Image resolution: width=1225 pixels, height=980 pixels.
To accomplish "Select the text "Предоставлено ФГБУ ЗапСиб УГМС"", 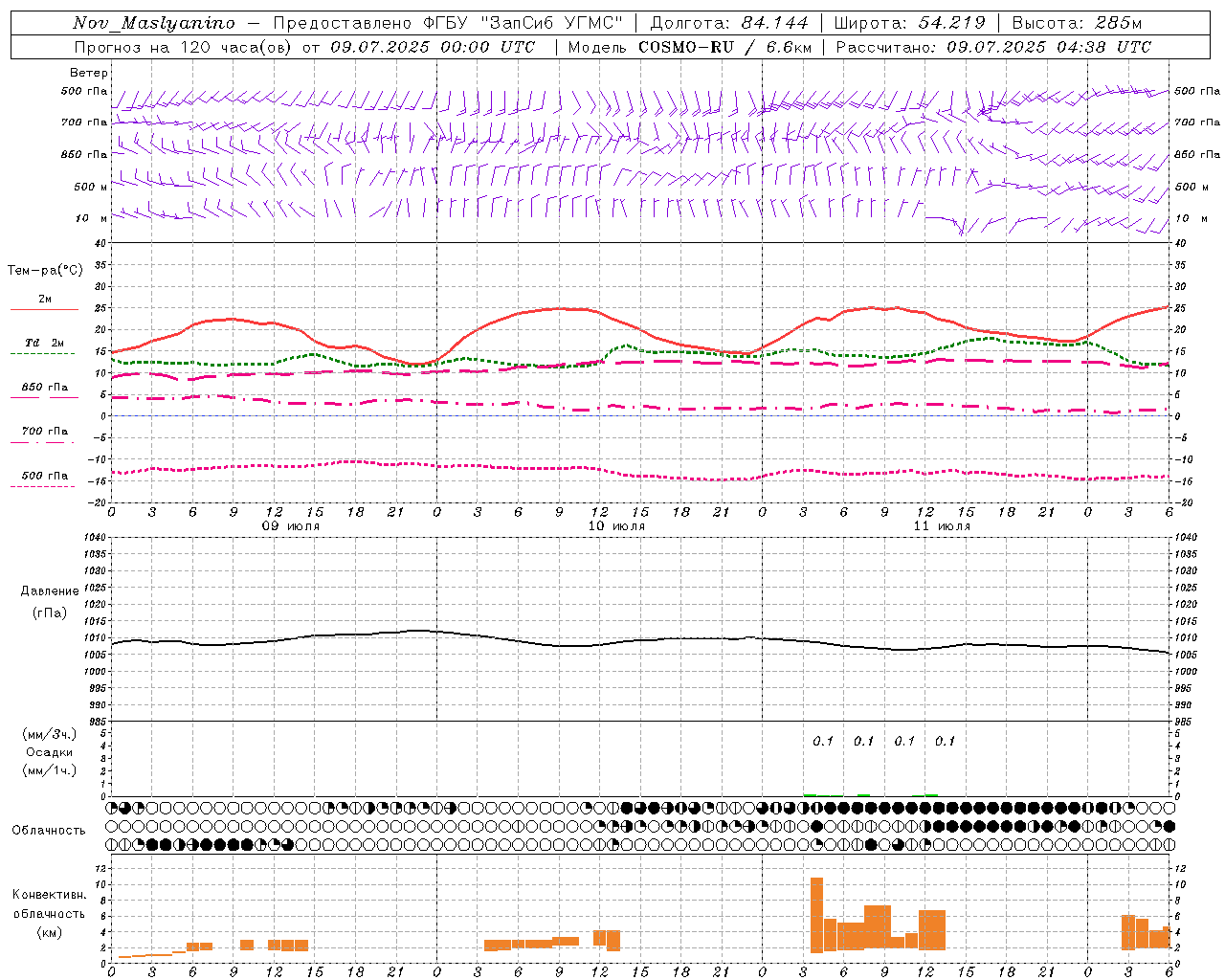I will coord(448,23).
